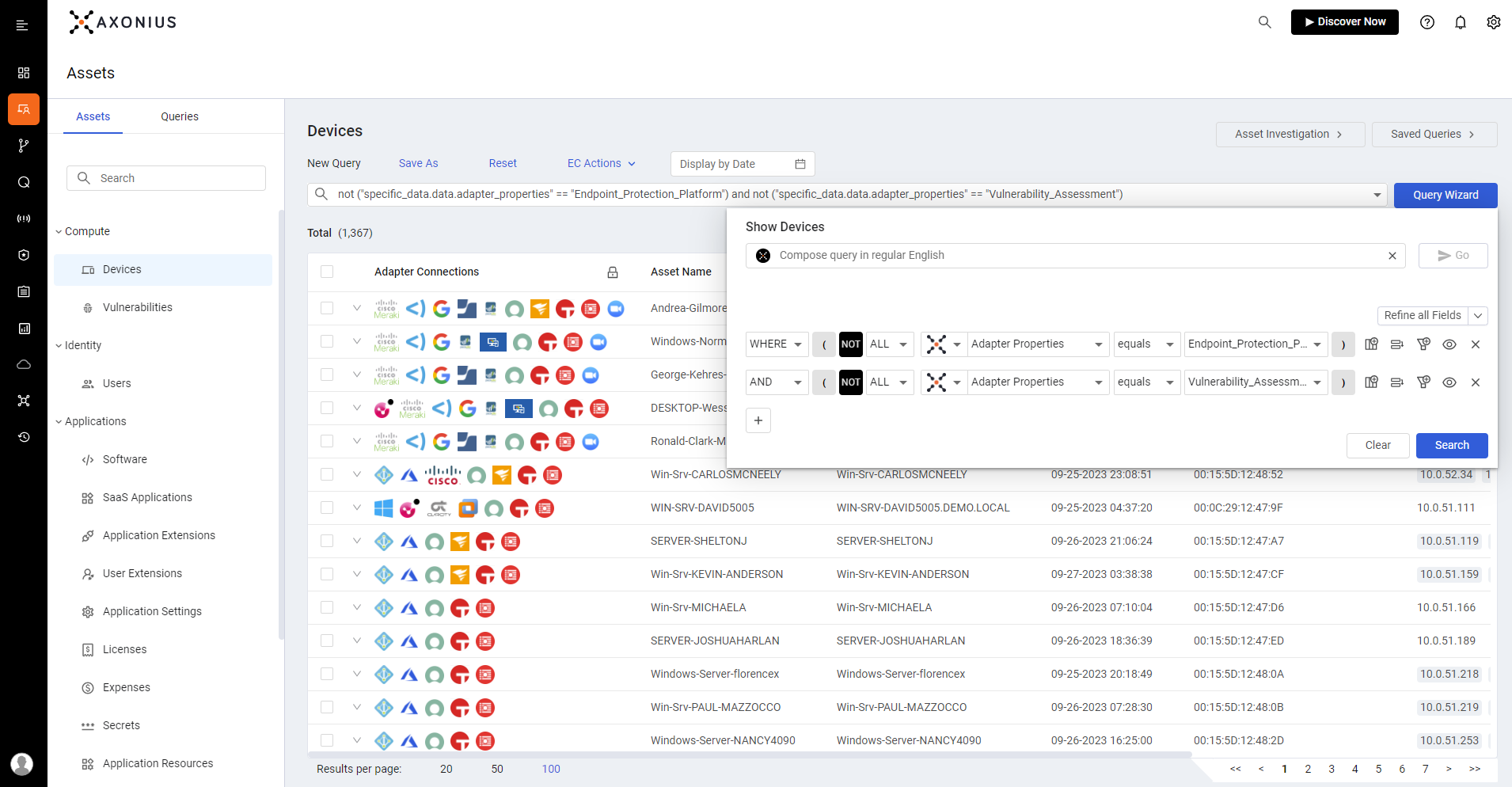Expand the row details for Win-Srv-MICHAELA
The width and height of the screenshot is (1512, 787).
[x=356, y=607]
